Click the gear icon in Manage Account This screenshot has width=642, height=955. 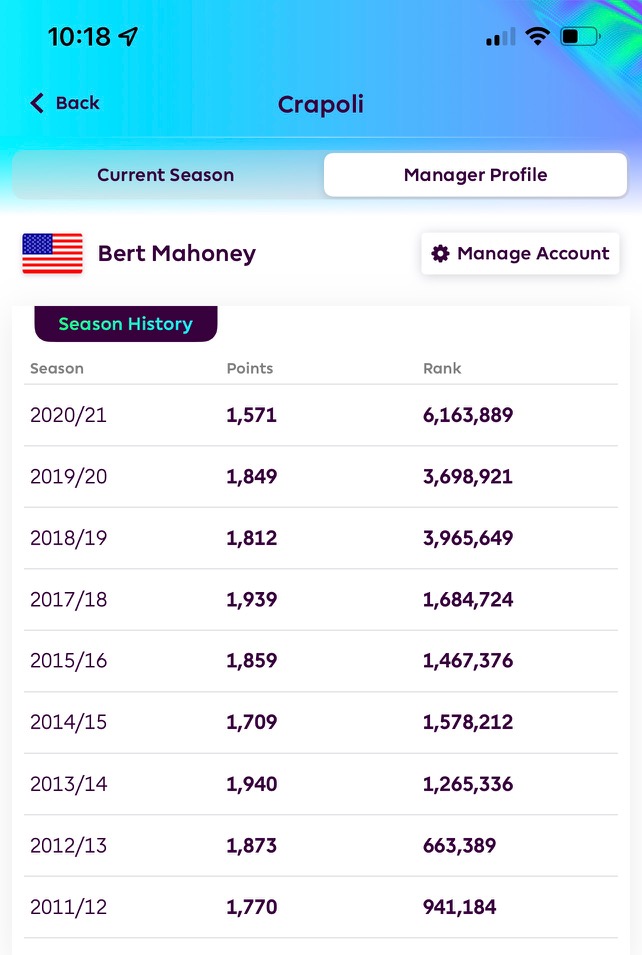point(440,253)
